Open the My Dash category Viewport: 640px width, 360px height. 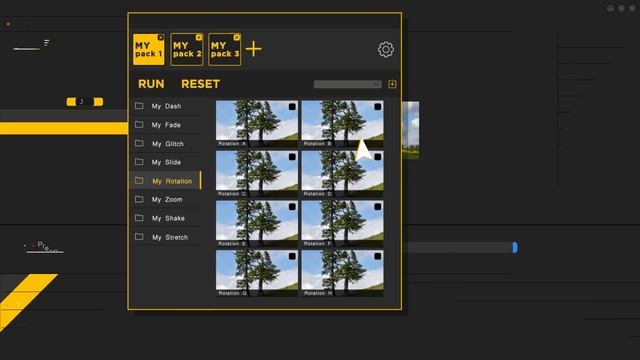click(x=166, y=106)
